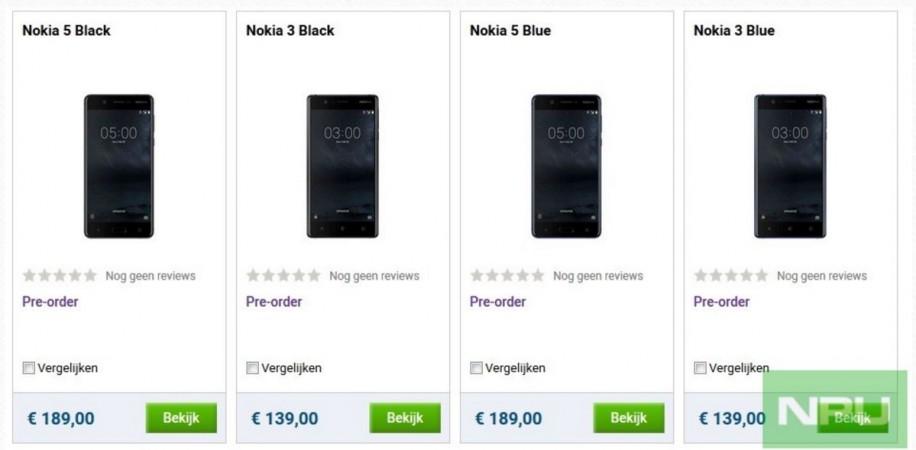Click the Nokia 3 Black product title
The height and width of the screenshot is (450, 916).
click(290, 31)
